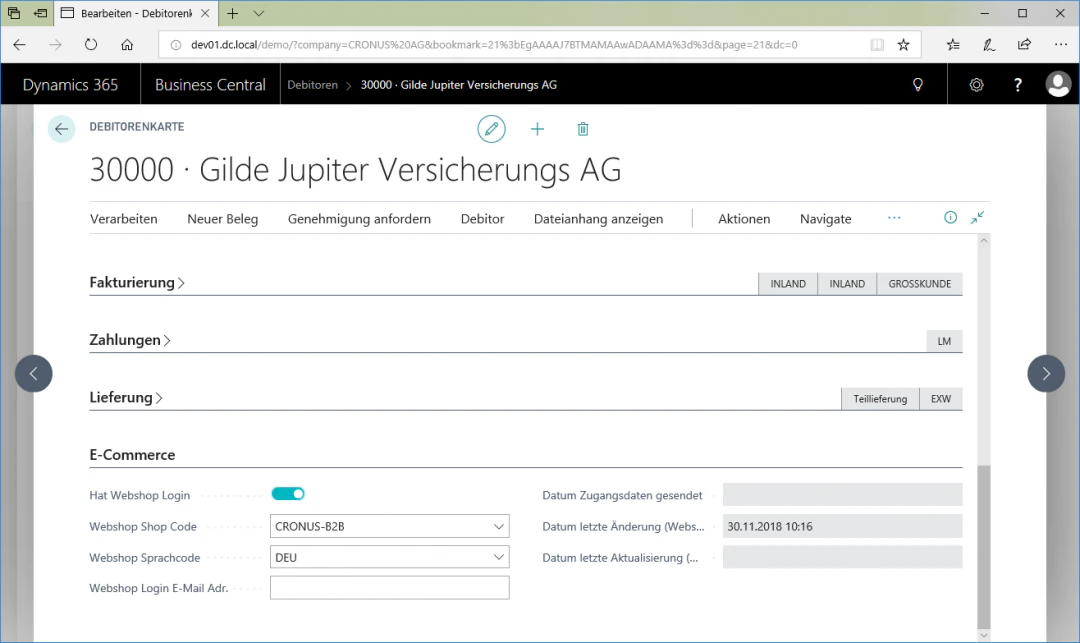1080x643 pixels.
Task: Click the Webshop Login E-Mail Adr. field
Action: (390, 588)
